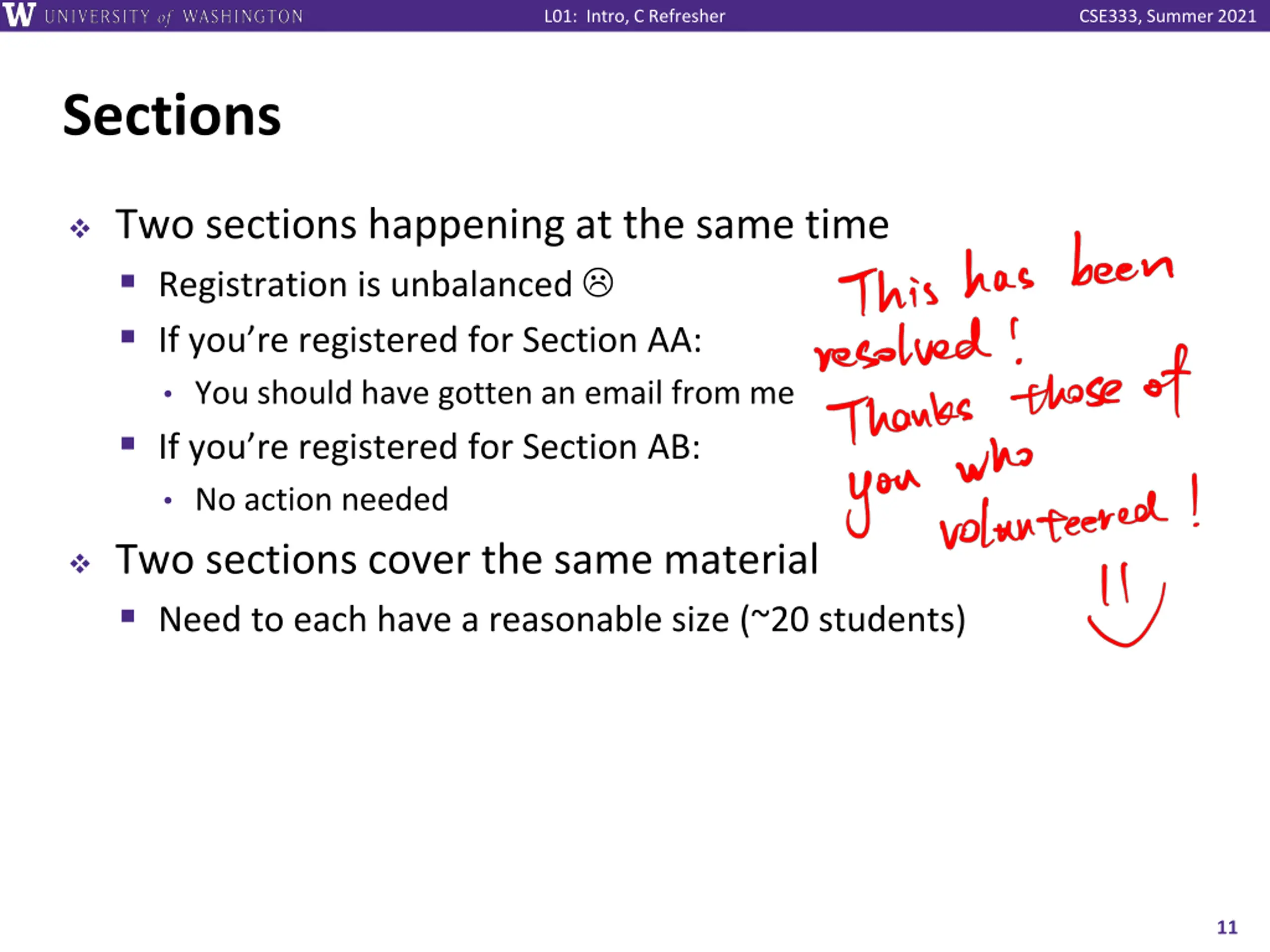Viewport: 1270px width, 952px height.
Task: Click the square bullet beside Need to each
Action: point(127,616)
